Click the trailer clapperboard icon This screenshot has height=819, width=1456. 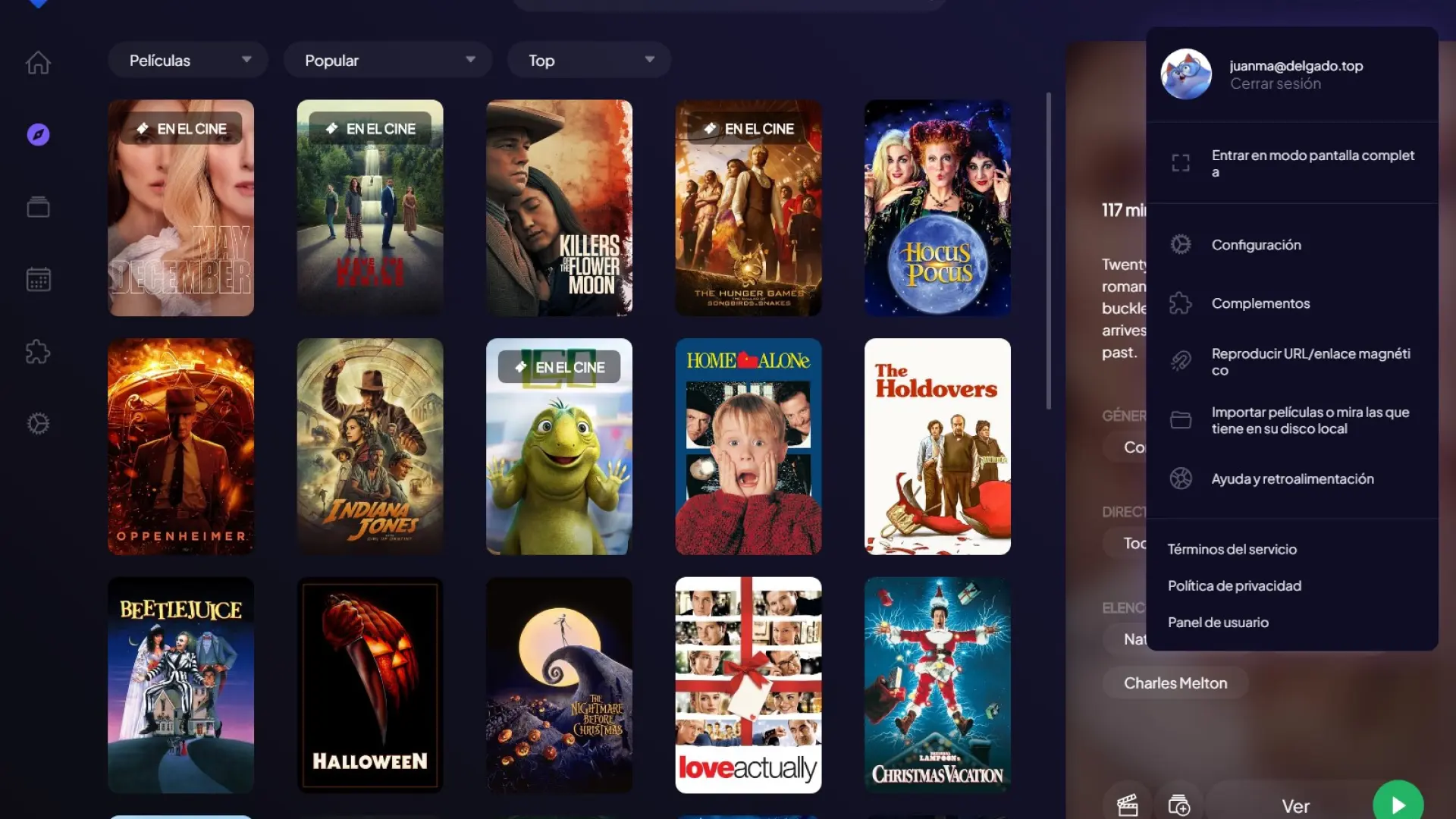(x=1128, y=805)
